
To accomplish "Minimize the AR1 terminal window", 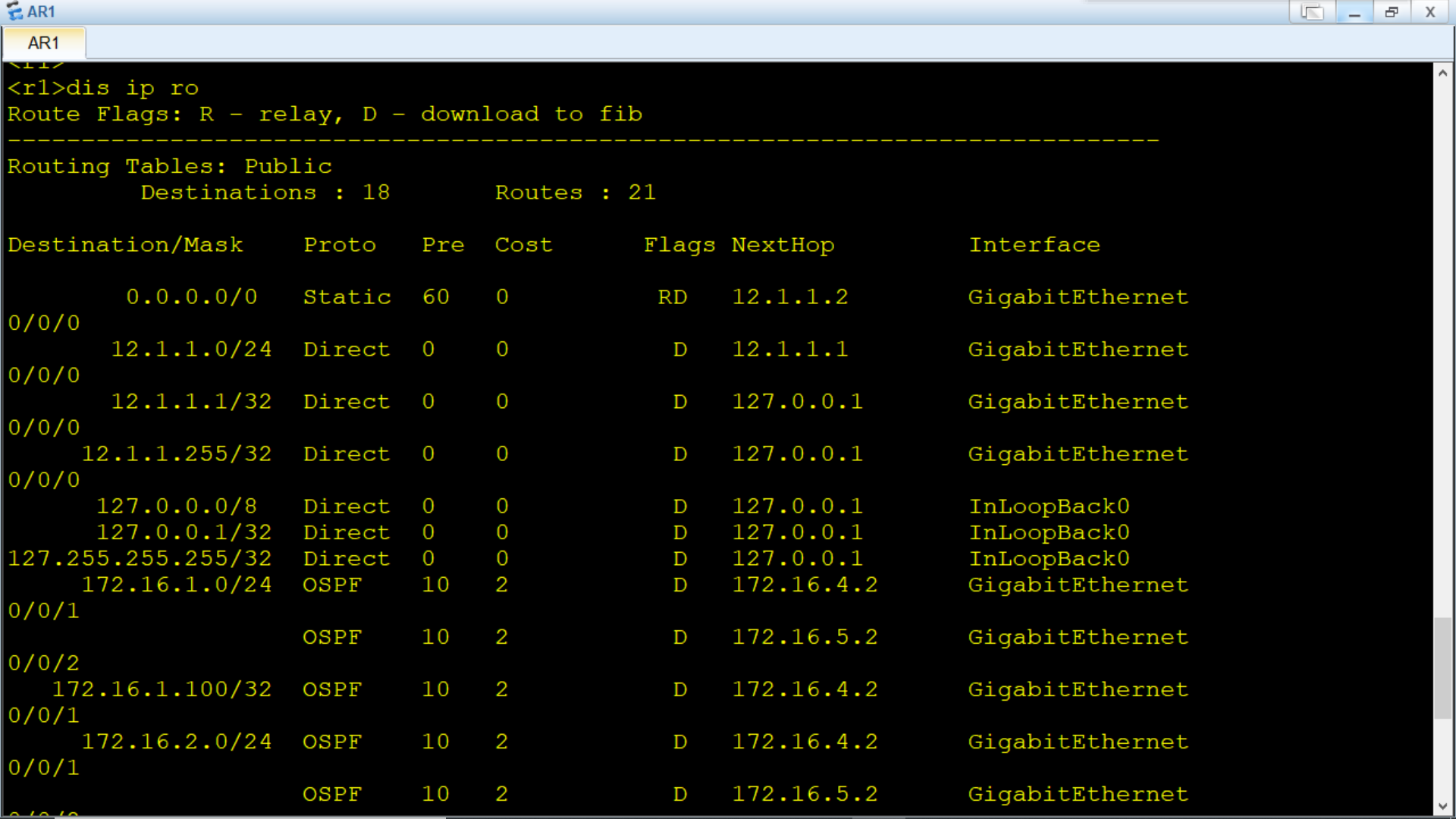I will coord(1354,12).
